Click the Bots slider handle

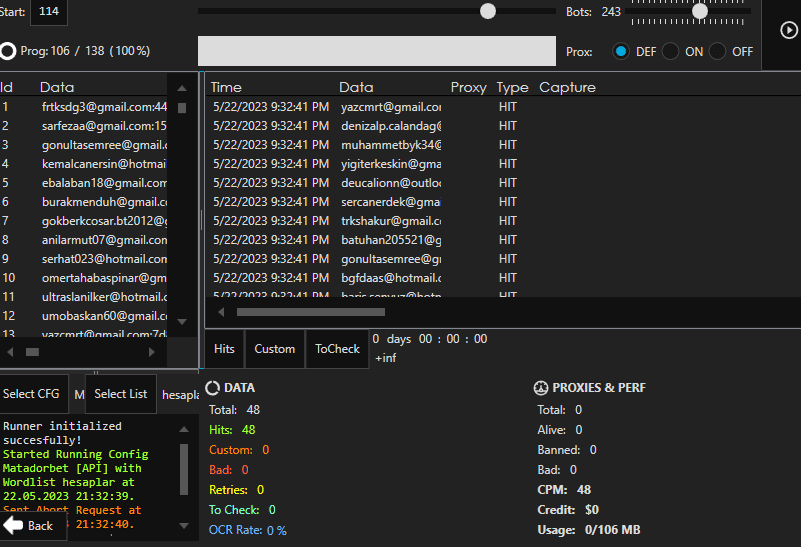click(x=700, y=11)
